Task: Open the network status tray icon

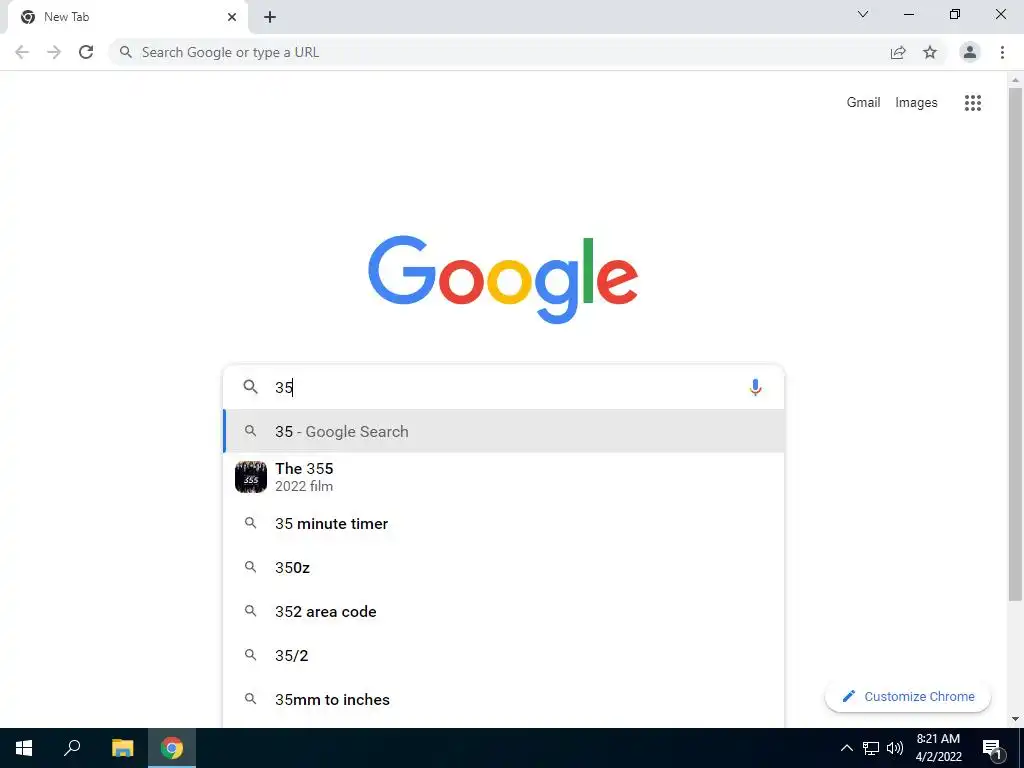Action: click(x=871, y=748)
